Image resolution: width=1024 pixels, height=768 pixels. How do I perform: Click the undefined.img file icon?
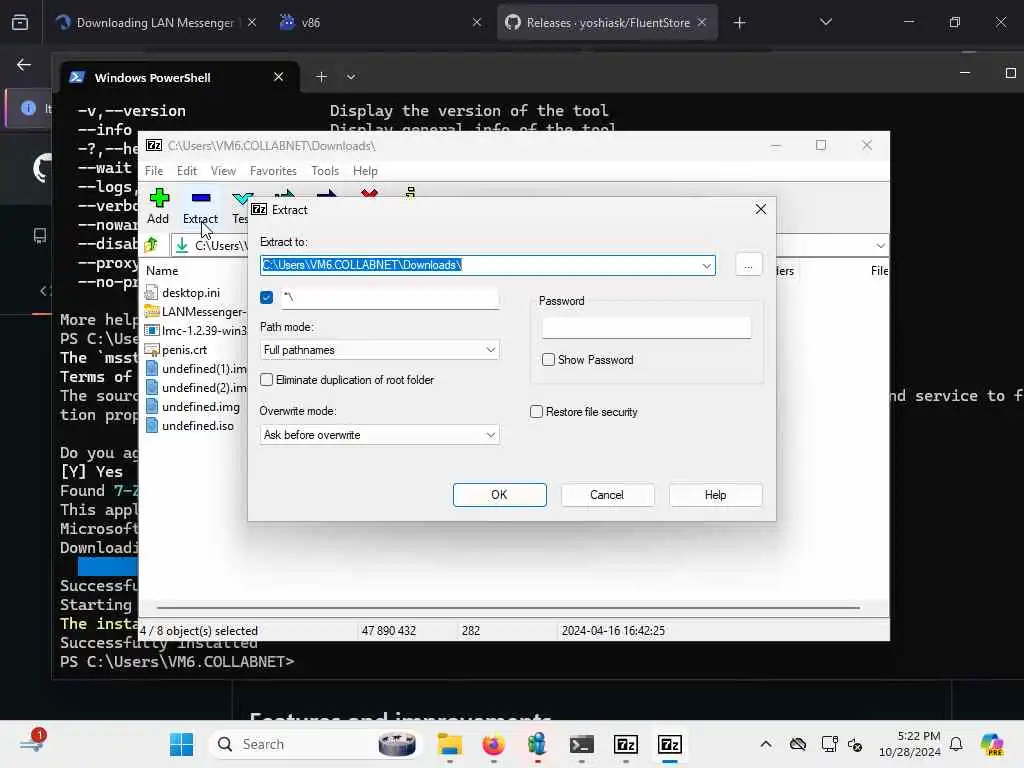(x=152, y=407)
